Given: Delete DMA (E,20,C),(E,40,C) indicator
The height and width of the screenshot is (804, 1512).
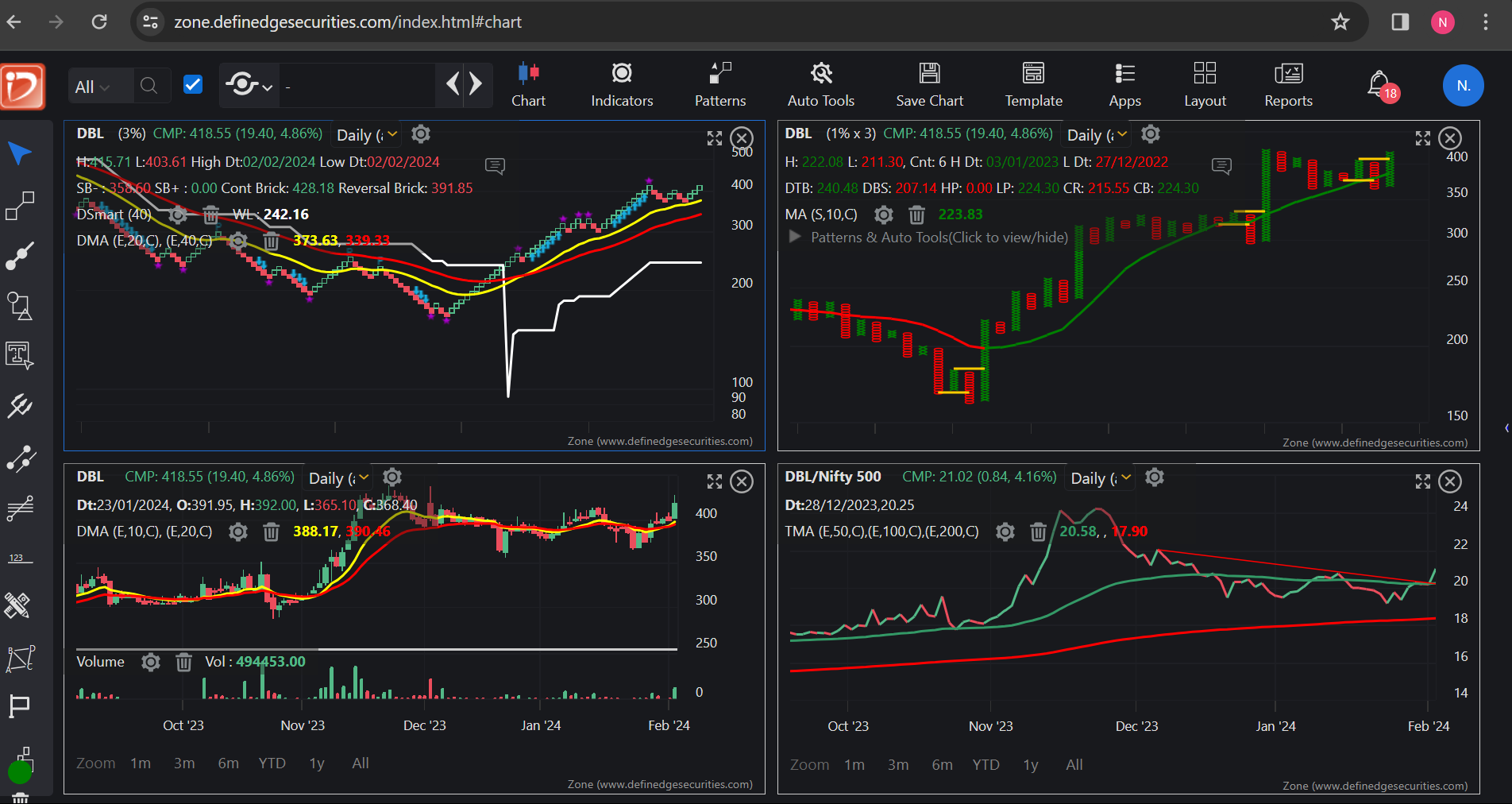Looking at the screenshot, I should pos(271,241).
